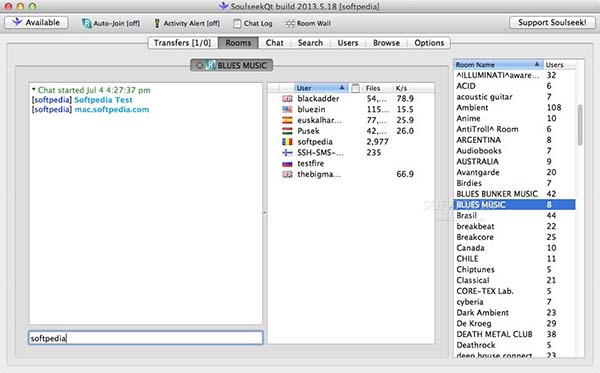Open the Users tab
600x373 pixels.
pos(348,43)
